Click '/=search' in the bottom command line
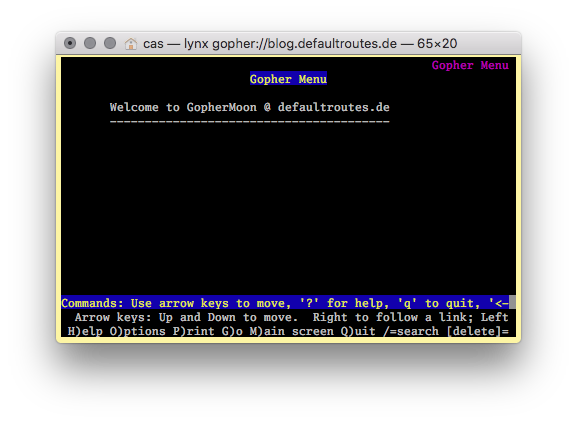The width and height of the screenshot is (577, 423). click(x=411, y=331)
